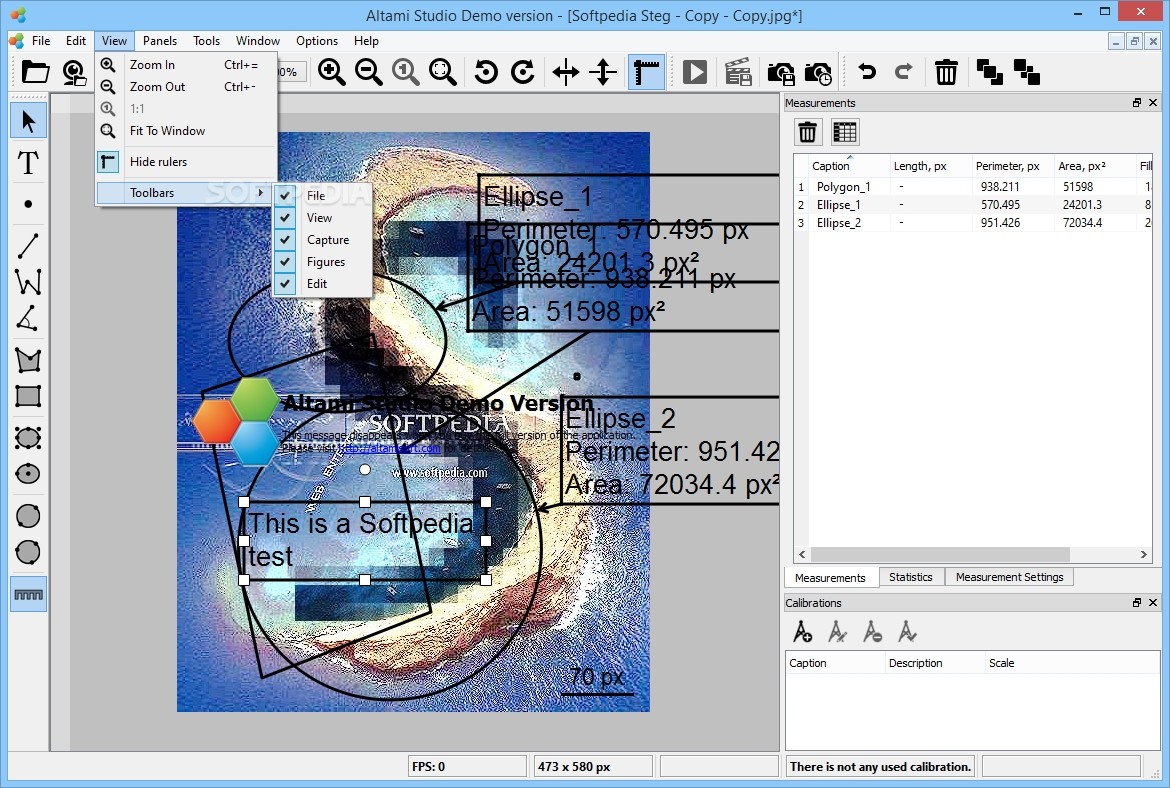Select the Polygon tool
The image size is (1170, 788).
click(x=28, y=360)
